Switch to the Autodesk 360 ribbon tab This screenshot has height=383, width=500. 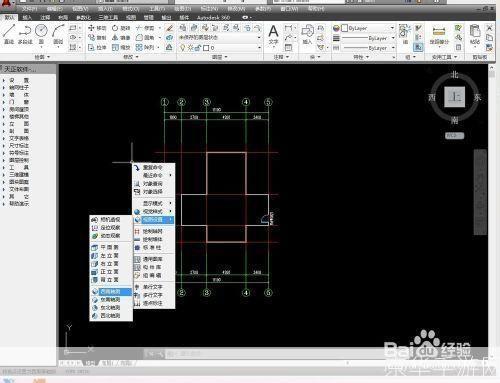pos(213,17)
